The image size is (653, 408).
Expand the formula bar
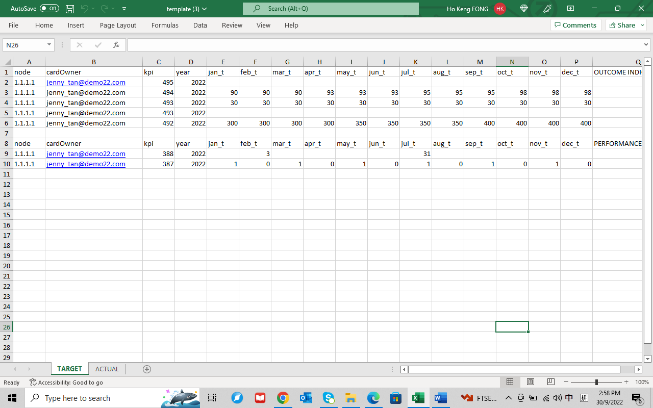coord(645,45)
